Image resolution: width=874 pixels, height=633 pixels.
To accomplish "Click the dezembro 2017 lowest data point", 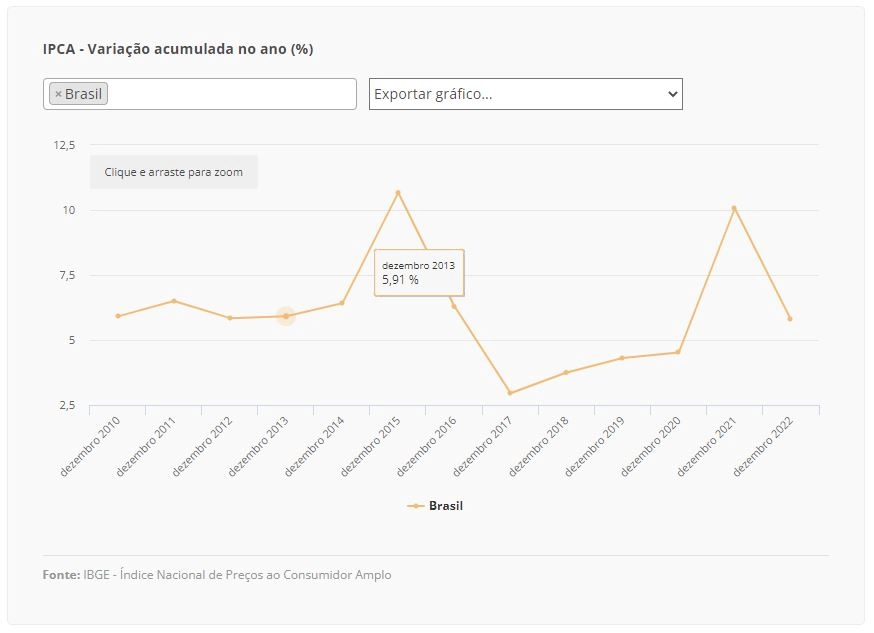I will click(510, 393).
